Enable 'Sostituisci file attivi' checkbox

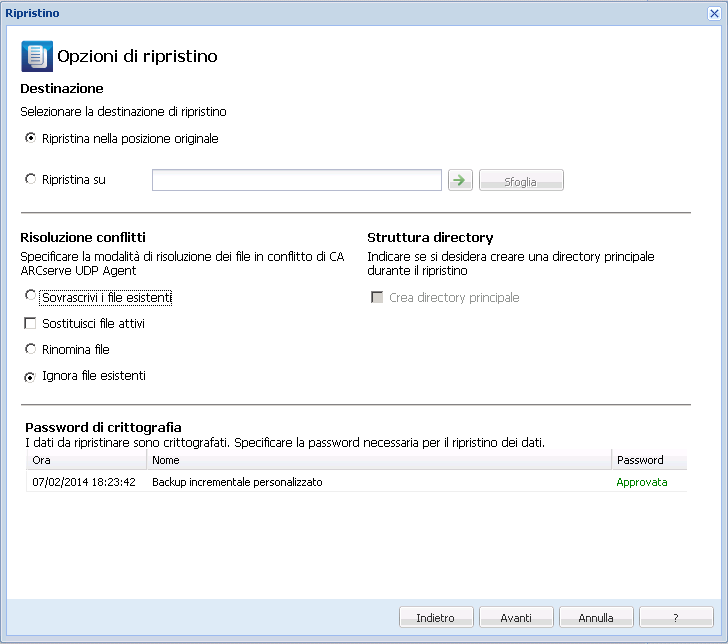coord(31,324)
